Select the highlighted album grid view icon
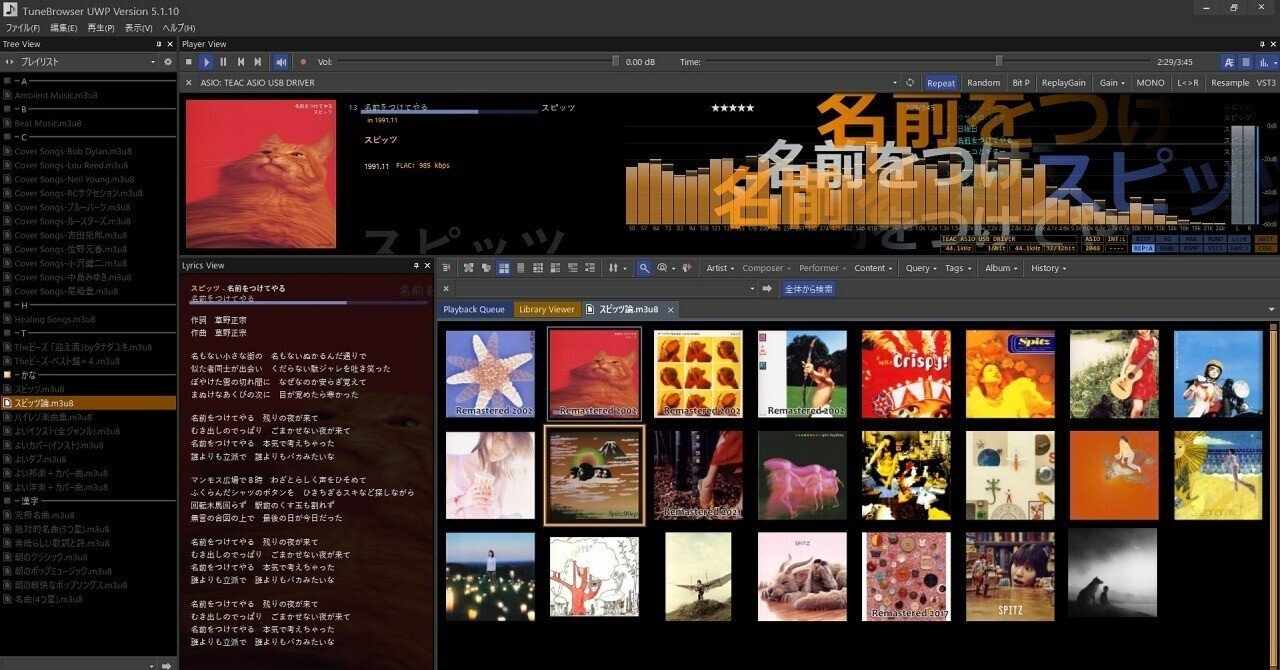 [x=504, y=268]
